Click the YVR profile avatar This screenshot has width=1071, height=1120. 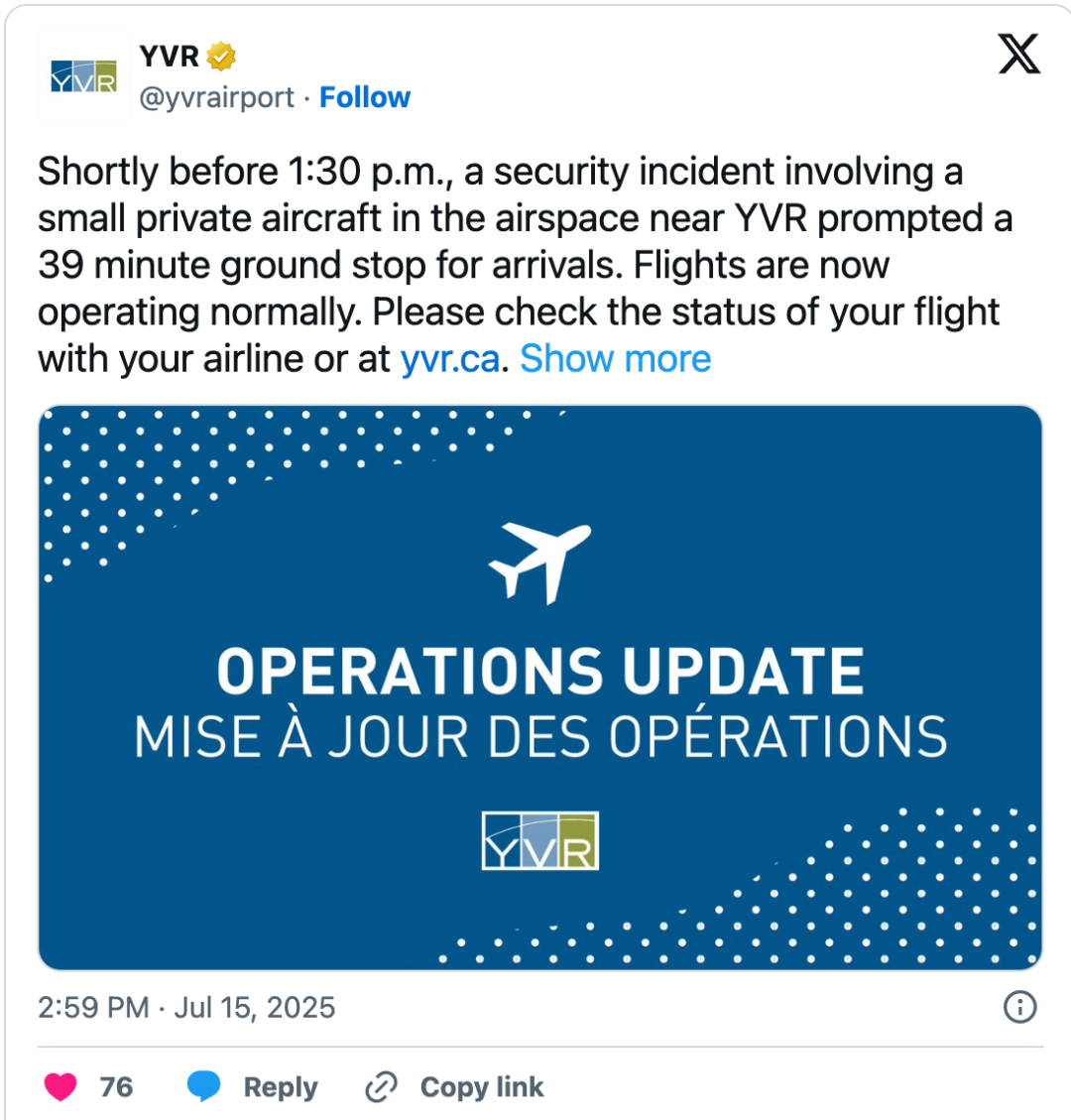(x=83, y=76)
